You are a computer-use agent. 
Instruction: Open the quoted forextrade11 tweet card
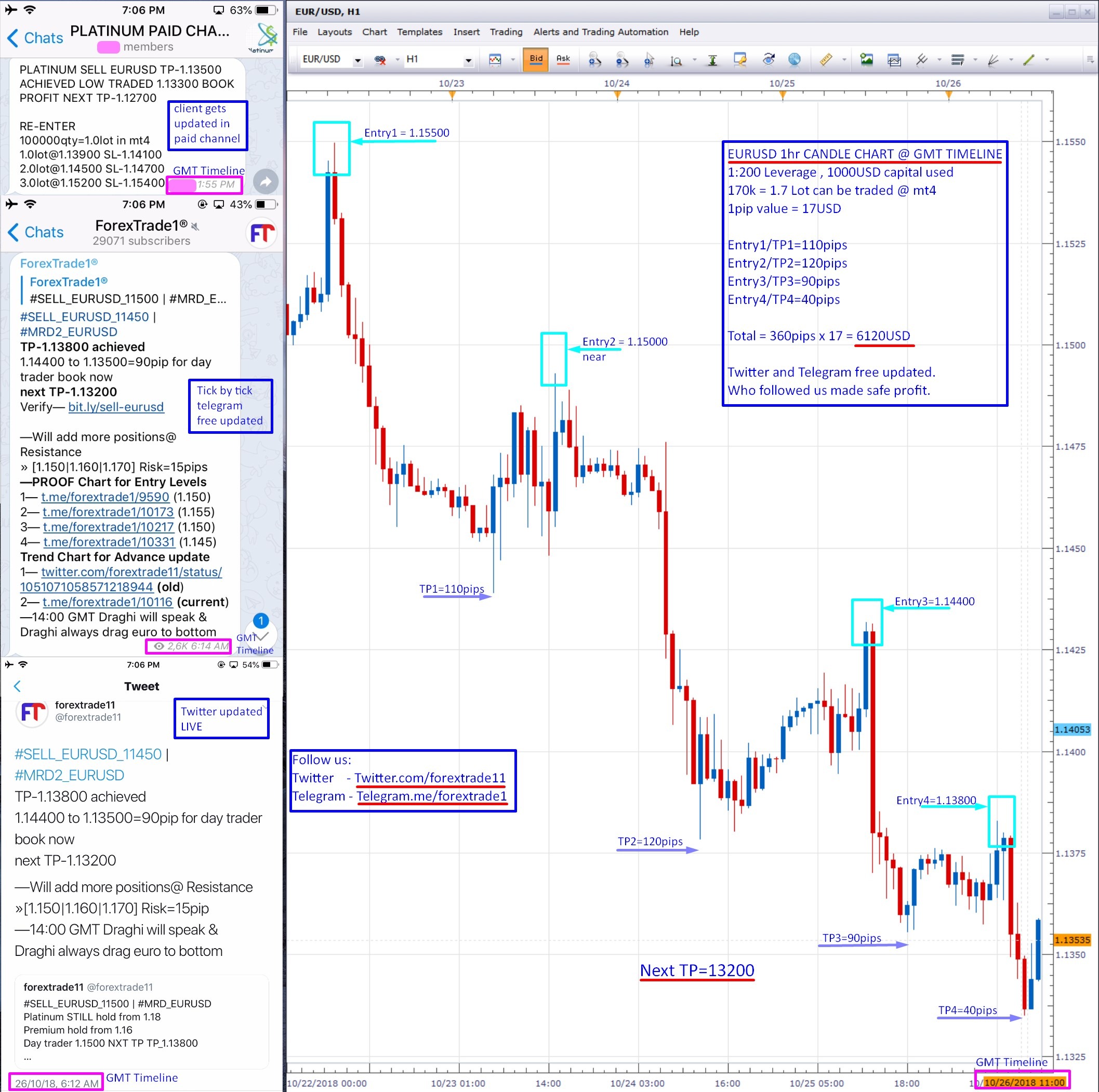tap(142, 1022)
